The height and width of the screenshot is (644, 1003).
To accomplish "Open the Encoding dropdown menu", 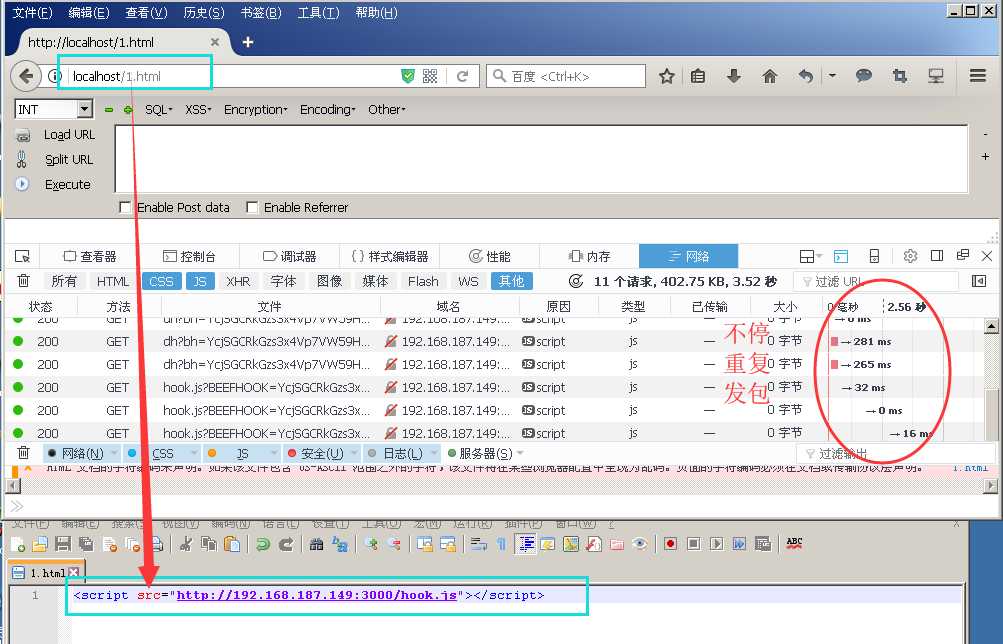I will point(328,109).
